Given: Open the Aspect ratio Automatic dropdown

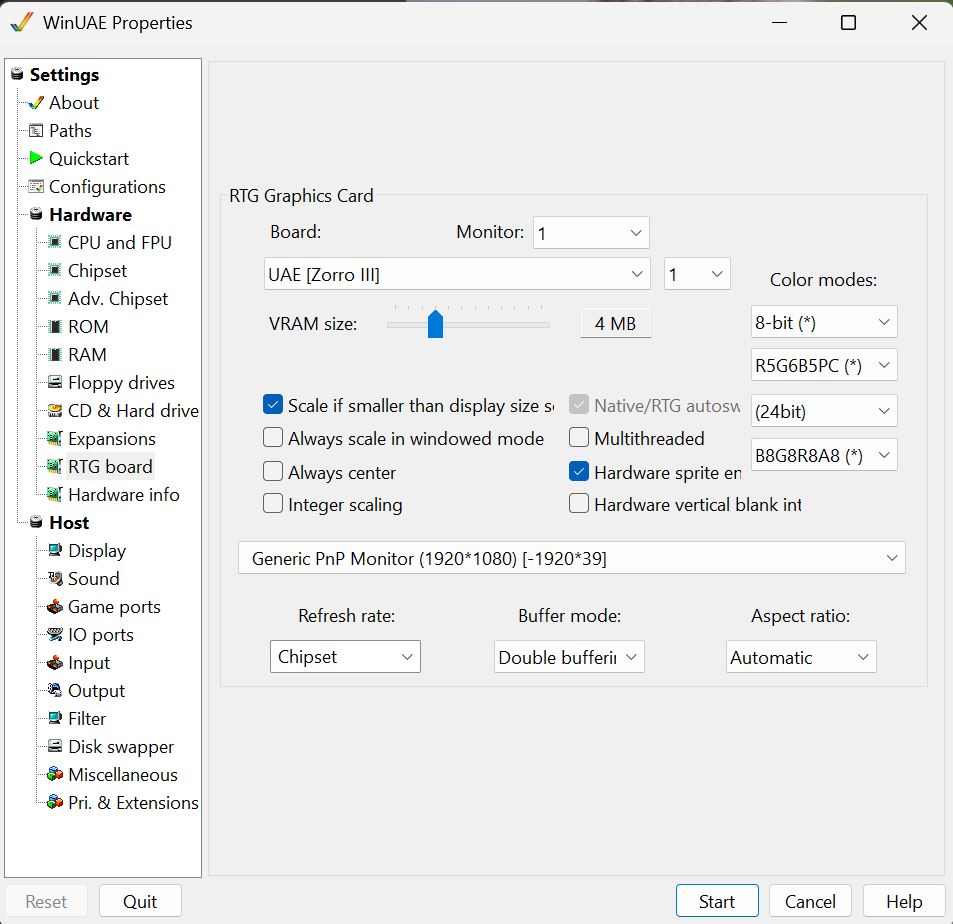Looking at the screenshot, I should [x=801, y=657].
